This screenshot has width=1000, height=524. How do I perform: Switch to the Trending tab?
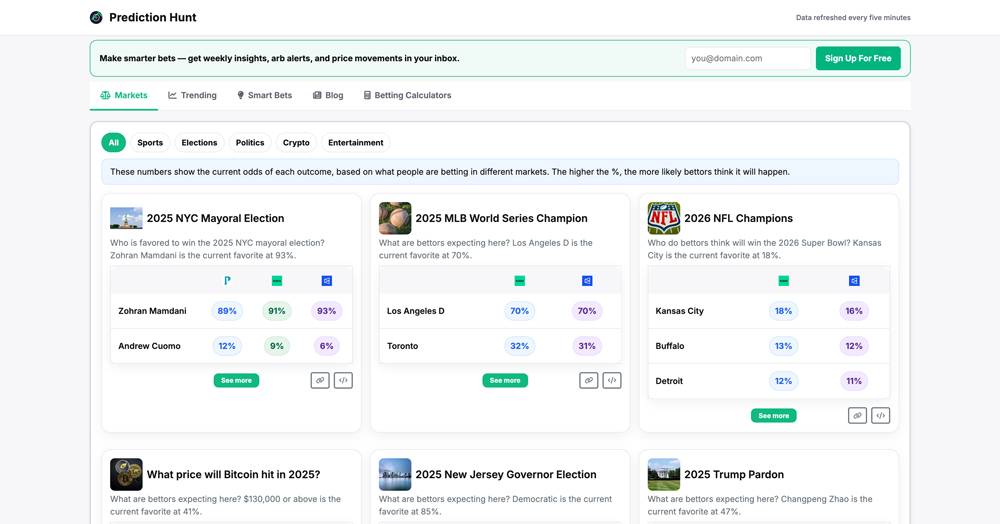(x=192, y=95)
